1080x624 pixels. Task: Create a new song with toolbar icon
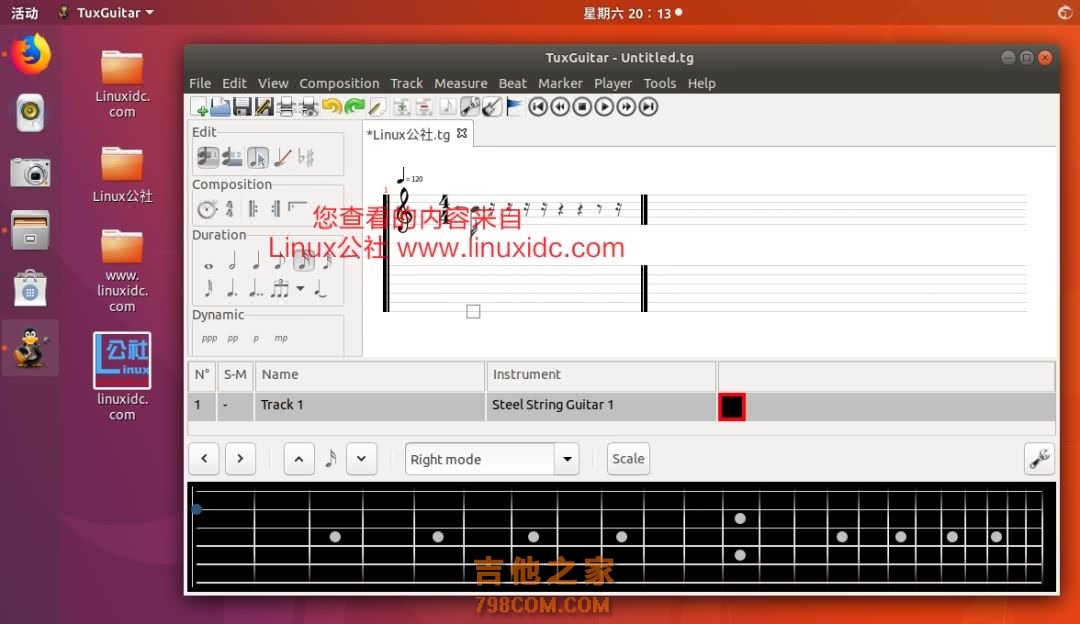(x=200, y=107)
